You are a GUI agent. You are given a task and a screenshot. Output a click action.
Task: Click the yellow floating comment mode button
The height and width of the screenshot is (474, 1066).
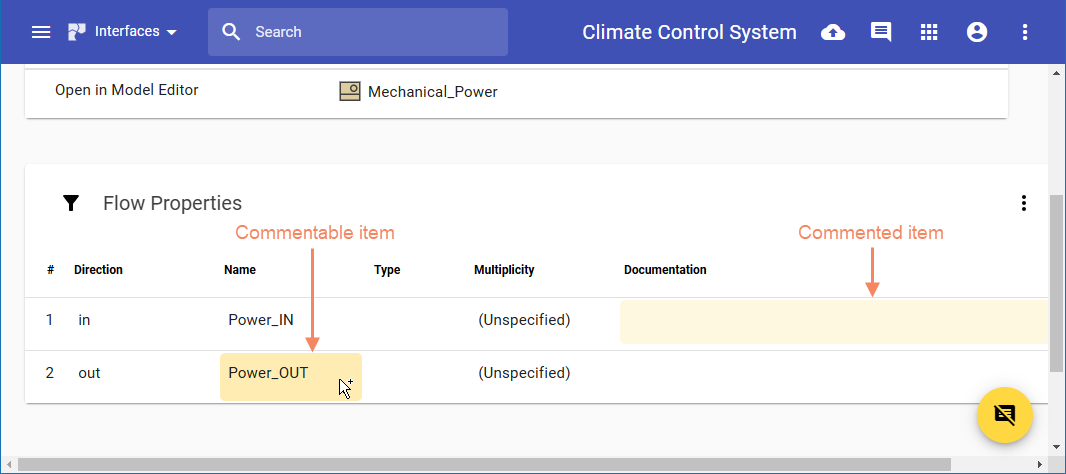[1004, 415]
